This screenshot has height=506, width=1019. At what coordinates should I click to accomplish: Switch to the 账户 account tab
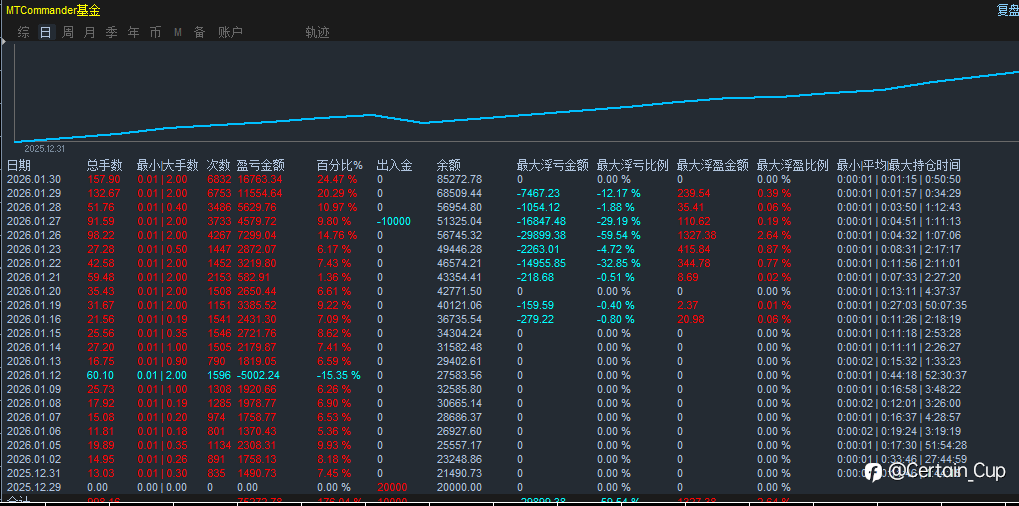click(x=230, y=32)
